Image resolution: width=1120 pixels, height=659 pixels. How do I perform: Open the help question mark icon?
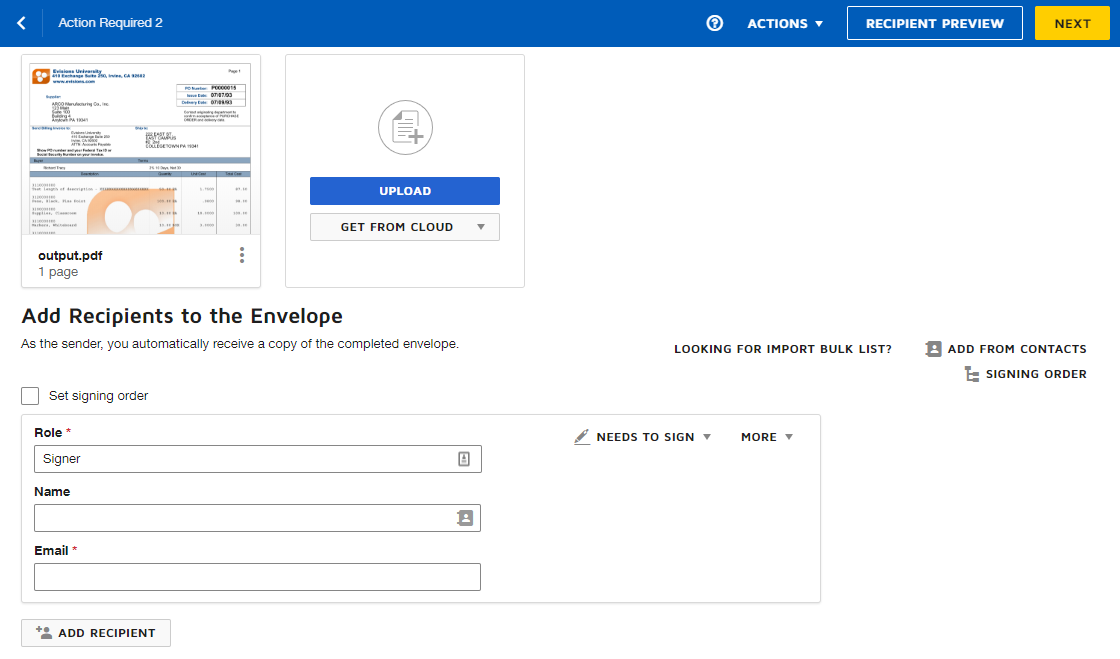[x=714, y=22]
